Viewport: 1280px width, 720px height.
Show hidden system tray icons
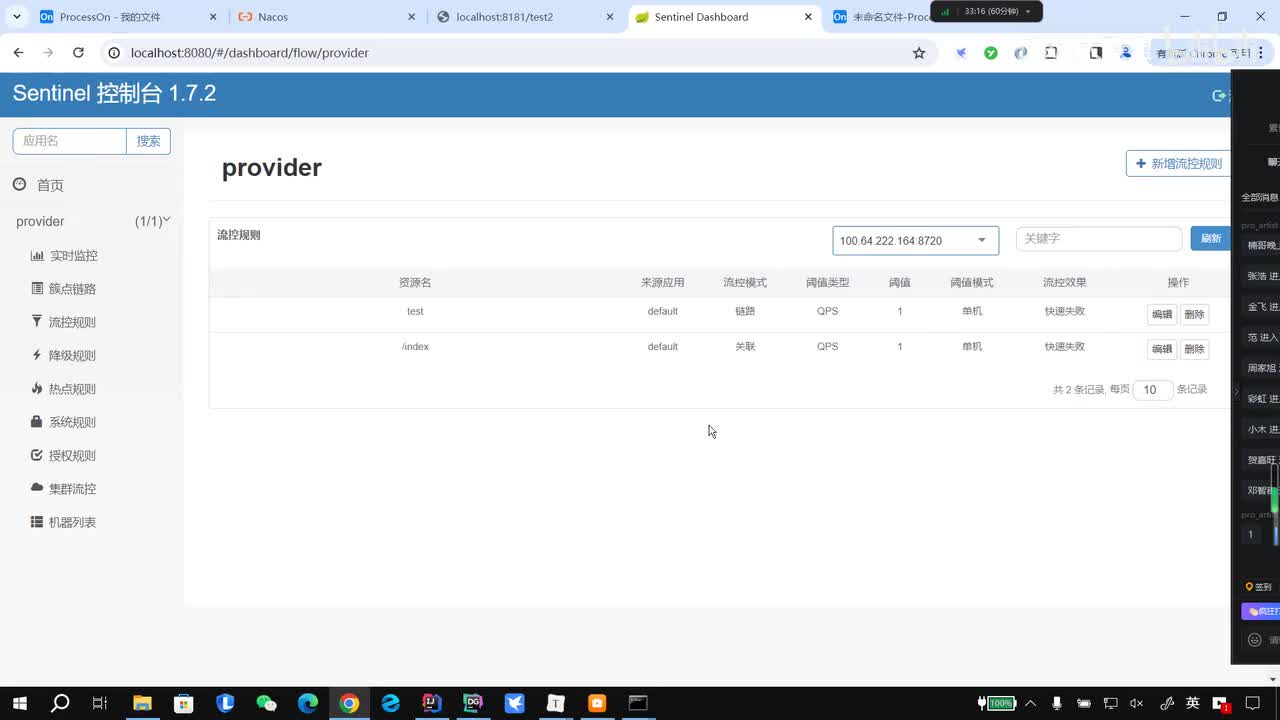(x=1031, y=703)
